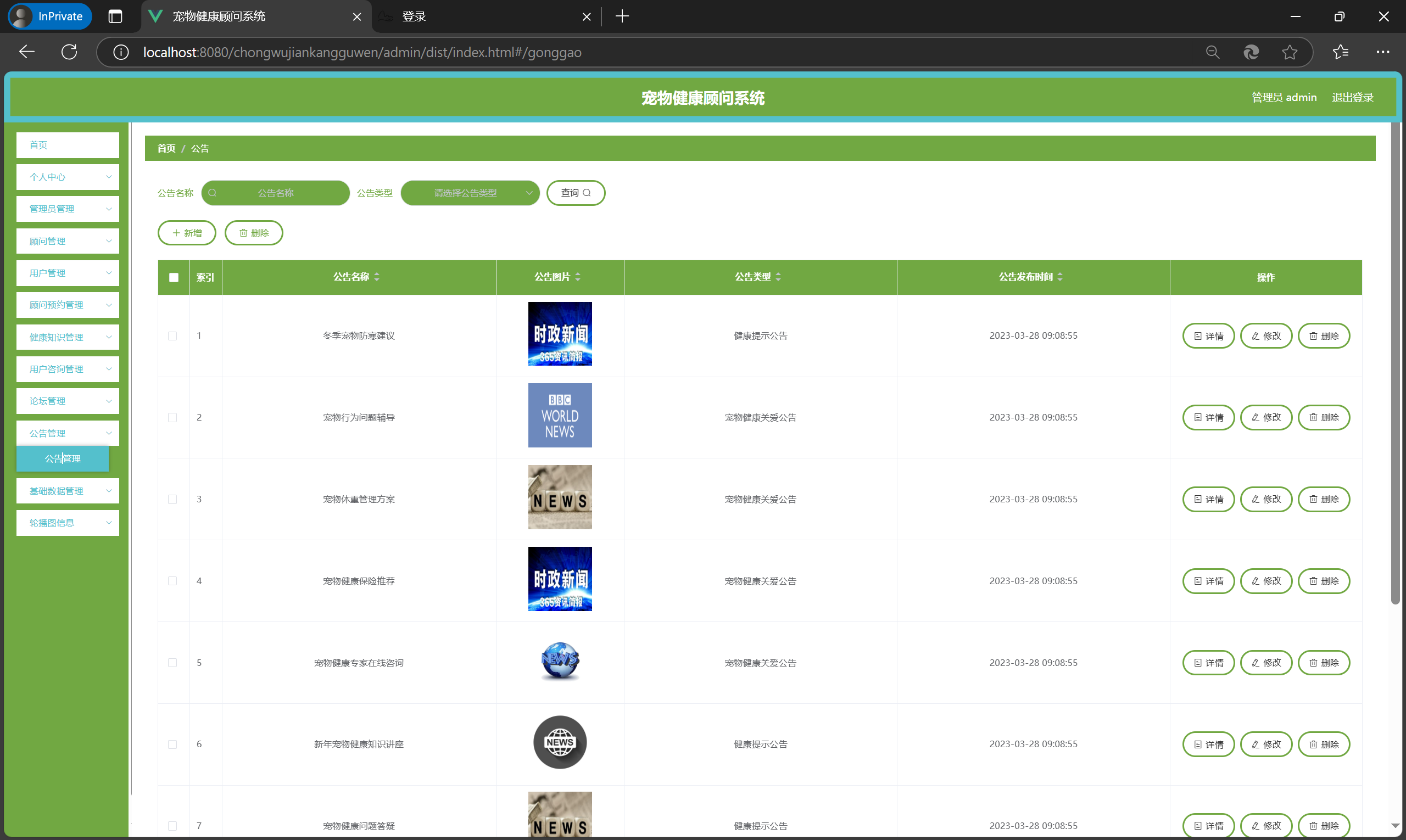This screenshot has width=1406, height=840.
Task: Open the browser zoom magnifier icon
Action: 1212,52
